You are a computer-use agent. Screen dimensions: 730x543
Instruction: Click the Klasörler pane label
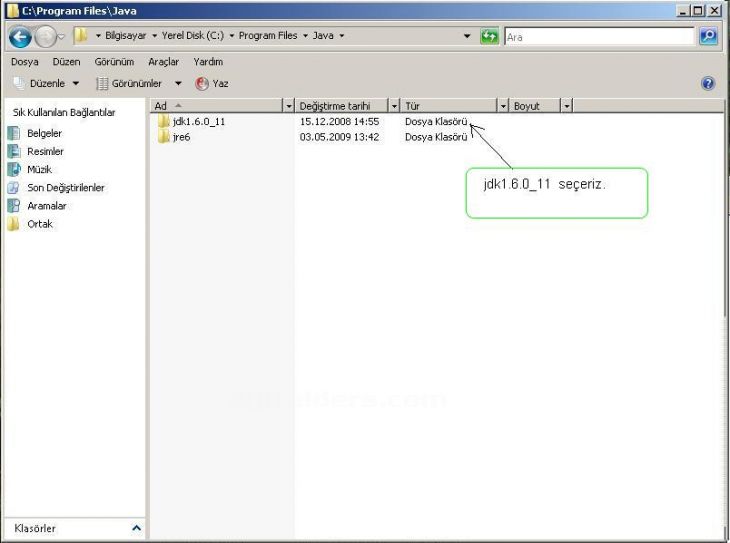[x=35, y=529]
